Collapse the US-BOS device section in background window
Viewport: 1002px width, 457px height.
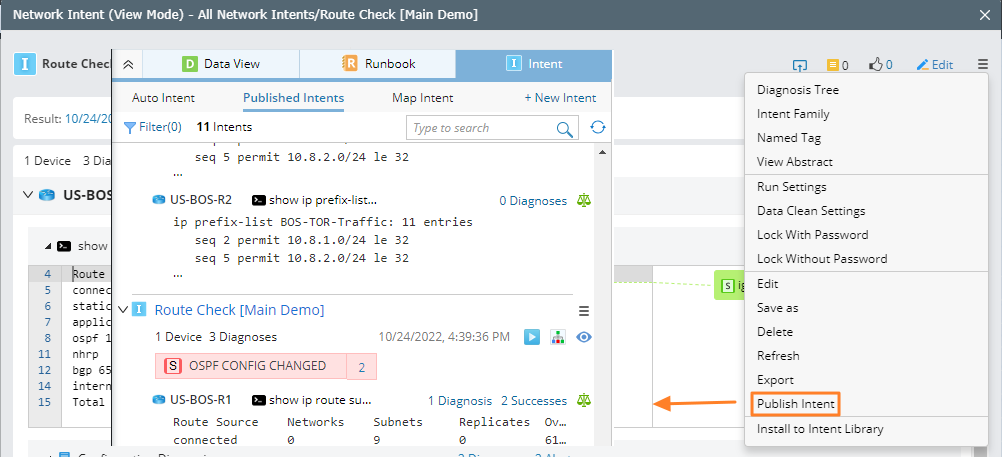27,194
